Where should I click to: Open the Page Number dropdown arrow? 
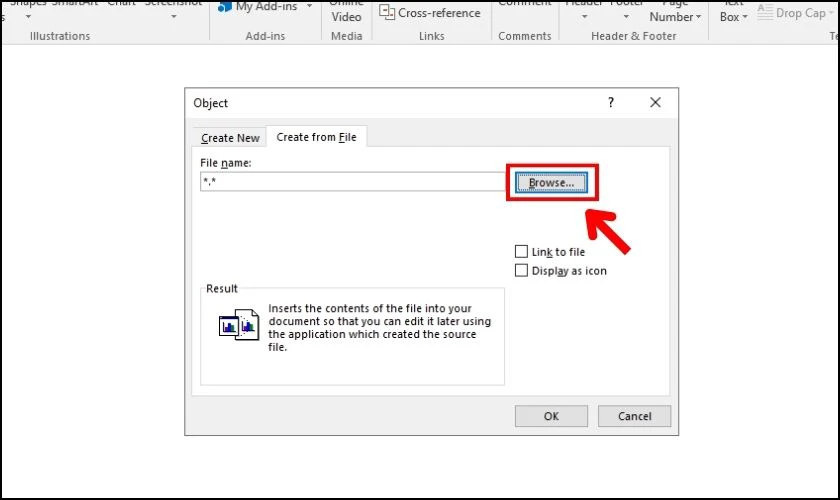698,17
